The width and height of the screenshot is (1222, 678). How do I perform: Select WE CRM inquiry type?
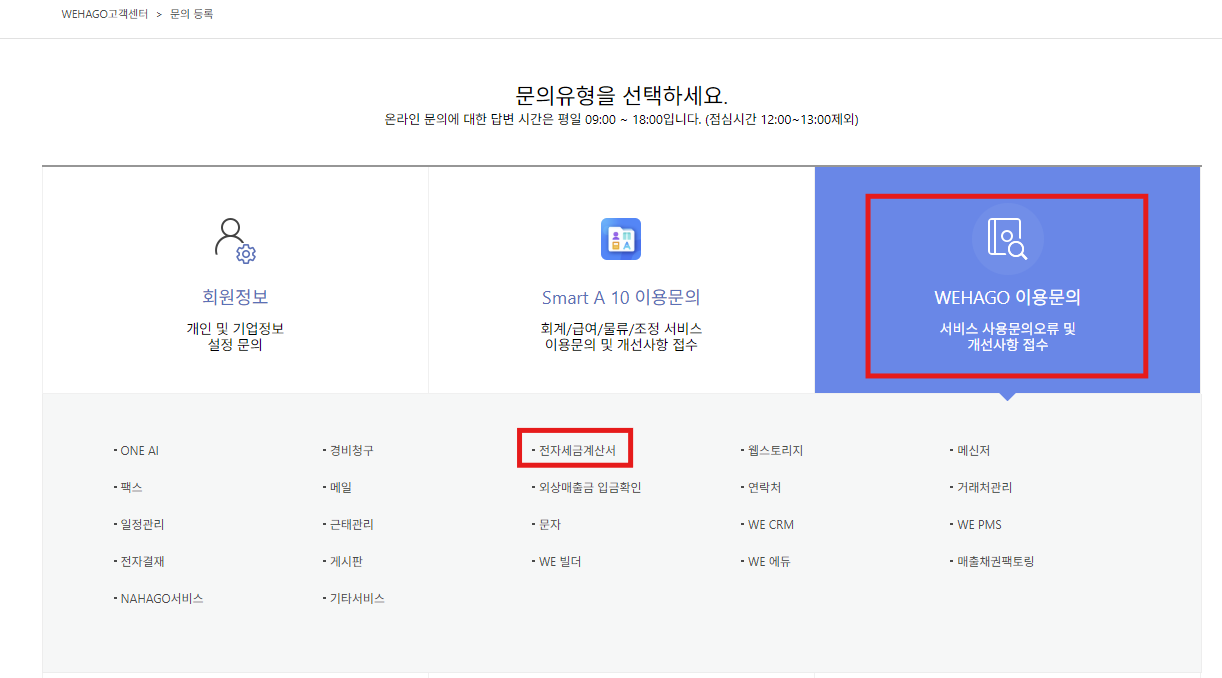770,525
